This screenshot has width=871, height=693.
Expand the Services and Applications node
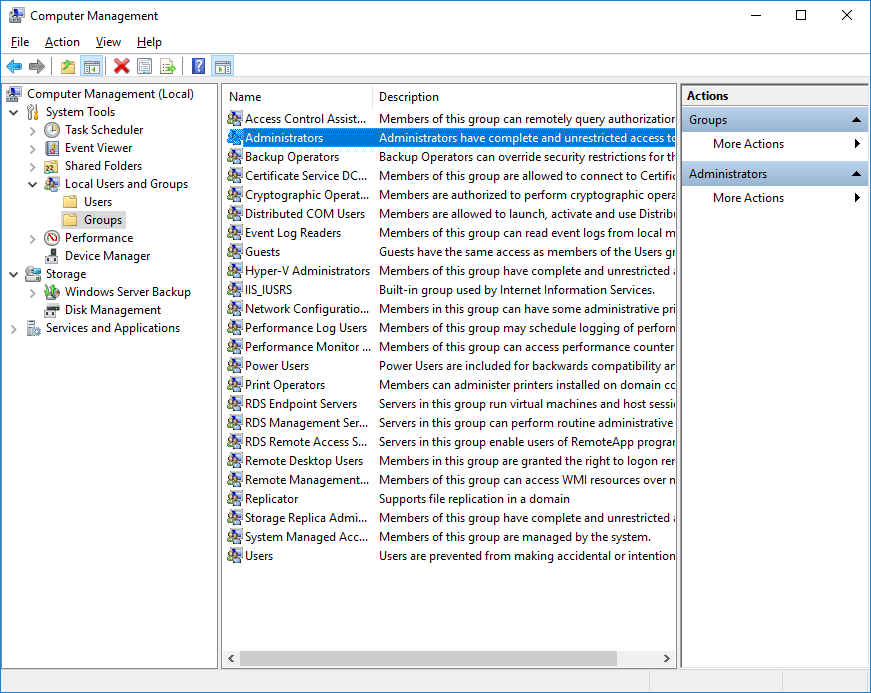14,328
